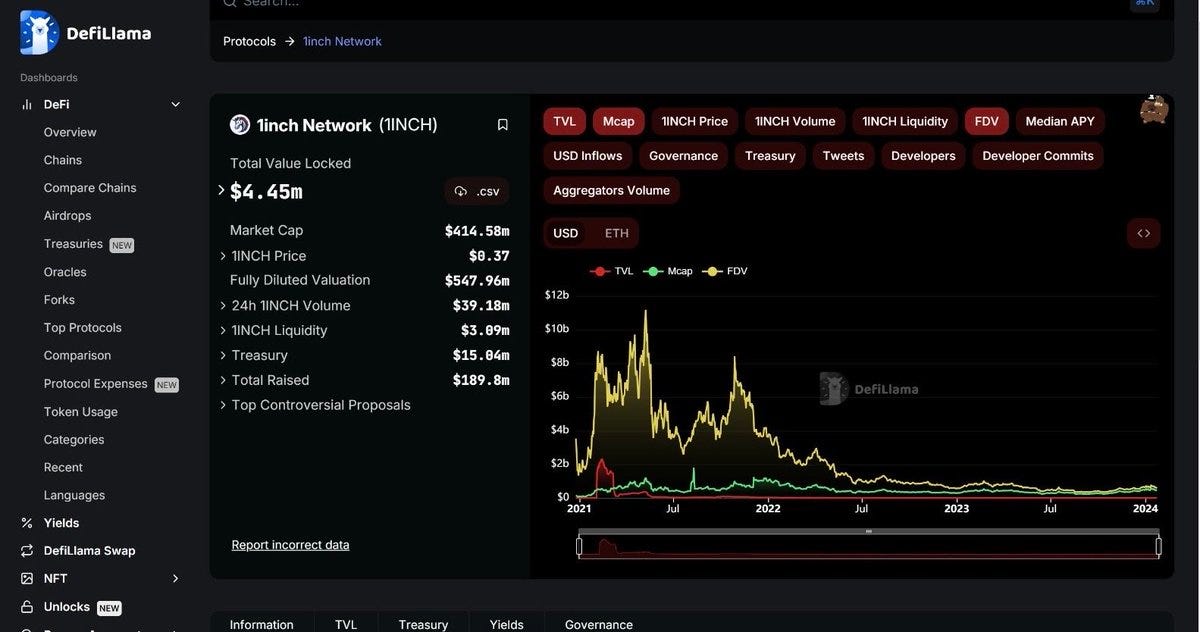
Task: Click the Yields percent icon
Action: [x=27, y=523]
